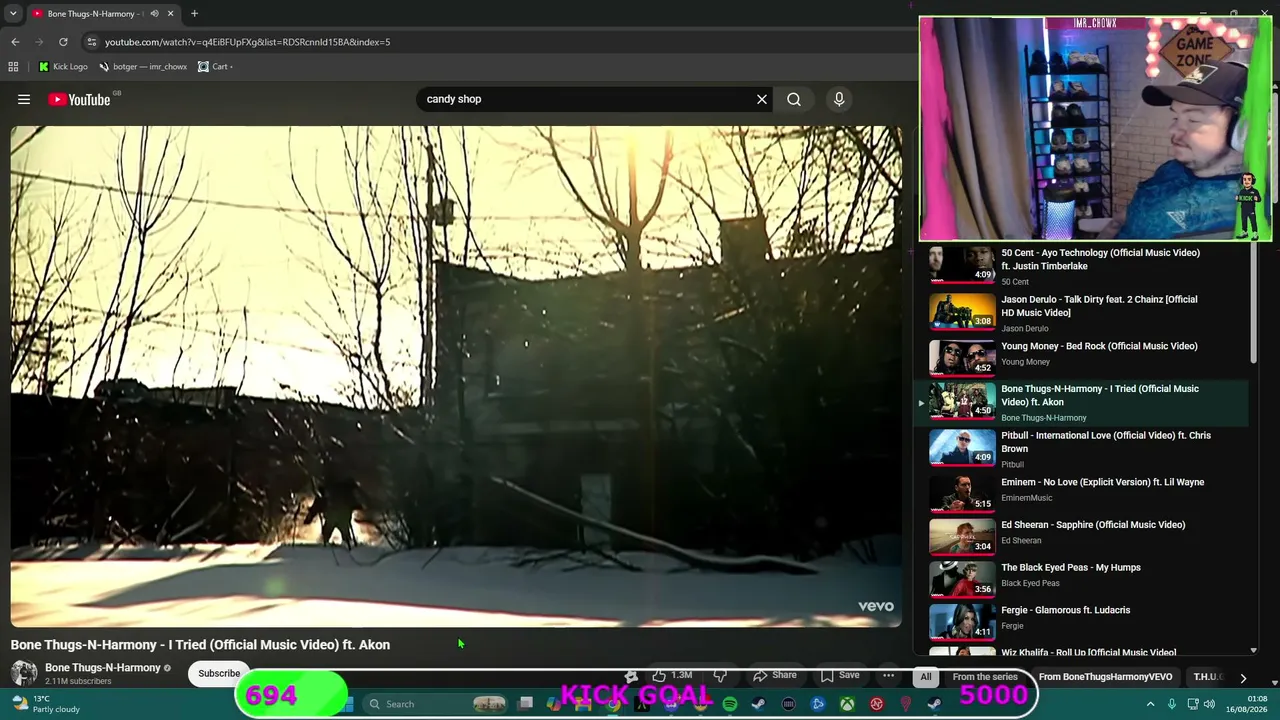The height and width of the screenshot is (720, 1280).
Task: Open a new browser tab
Action: tap(194, 13)
